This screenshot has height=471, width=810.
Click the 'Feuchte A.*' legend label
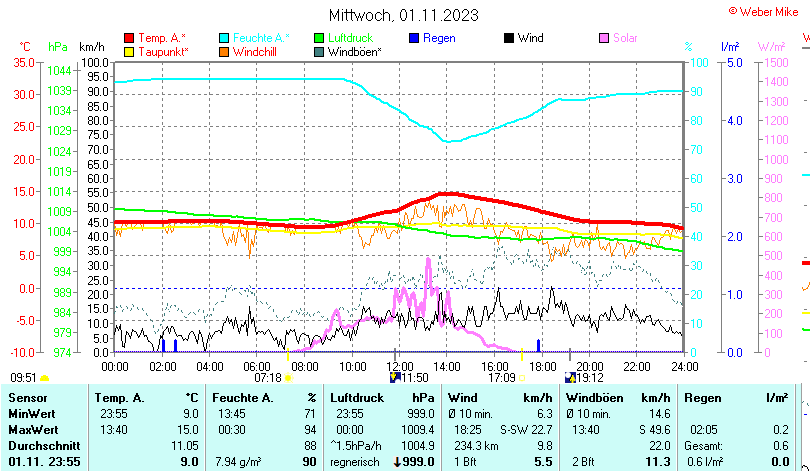[x=261, y=38]
